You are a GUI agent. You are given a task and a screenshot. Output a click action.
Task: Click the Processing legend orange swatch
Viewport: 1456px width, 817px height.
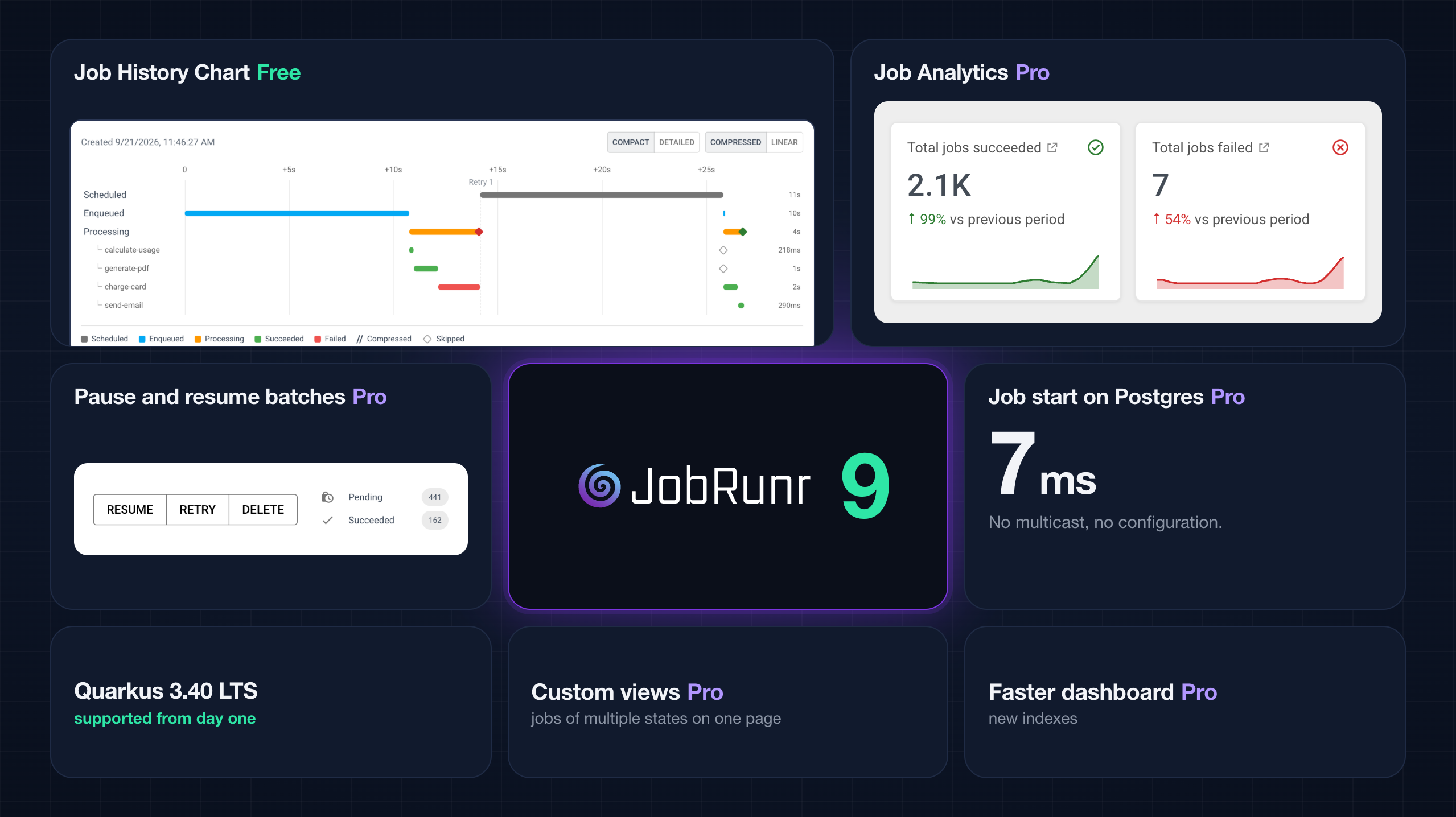(x=198, y=339)
